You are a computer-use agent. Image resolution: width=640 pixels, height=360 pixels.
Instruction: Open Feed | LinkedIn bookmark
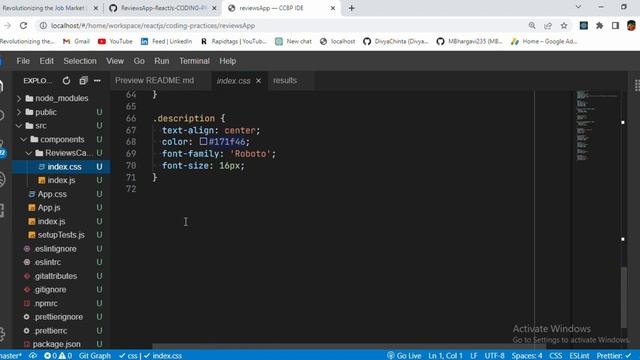pyautogui.click(x=166, y=41)
